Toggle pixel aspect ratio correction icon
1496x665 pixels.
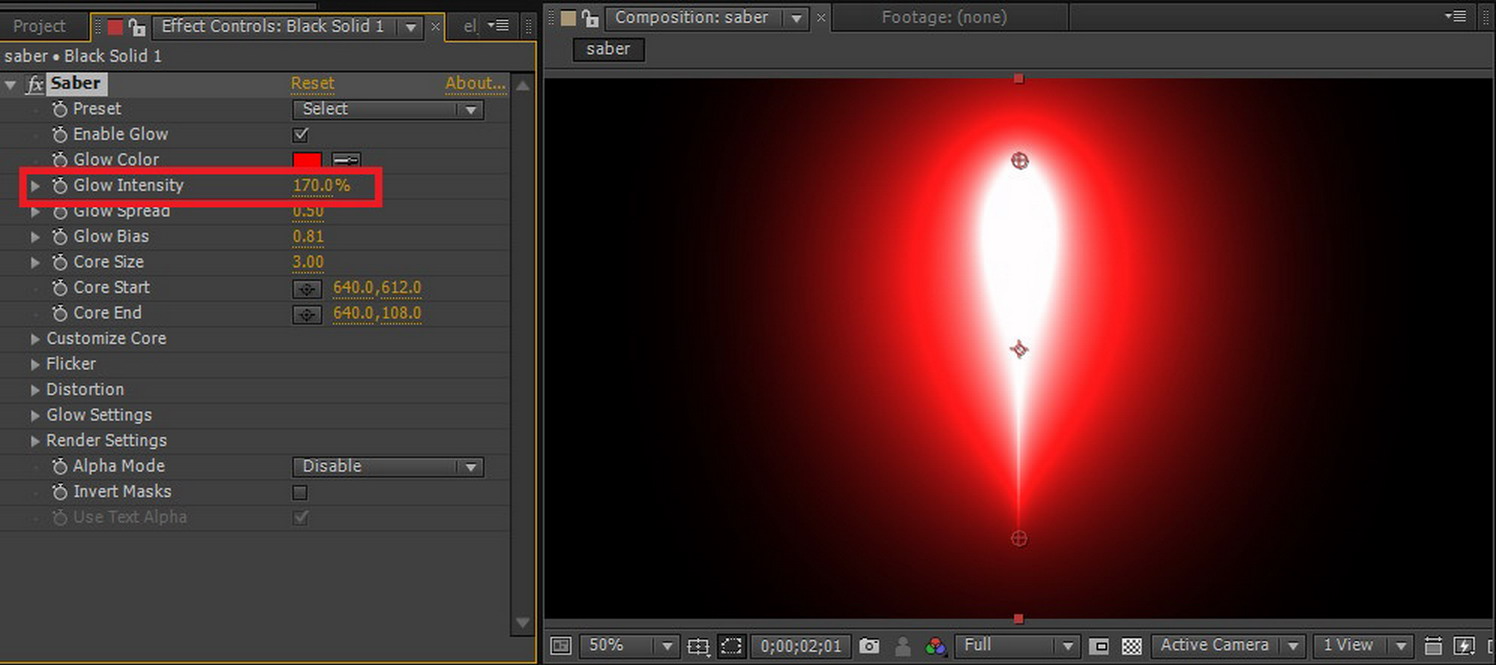(x=1432, y=646)
